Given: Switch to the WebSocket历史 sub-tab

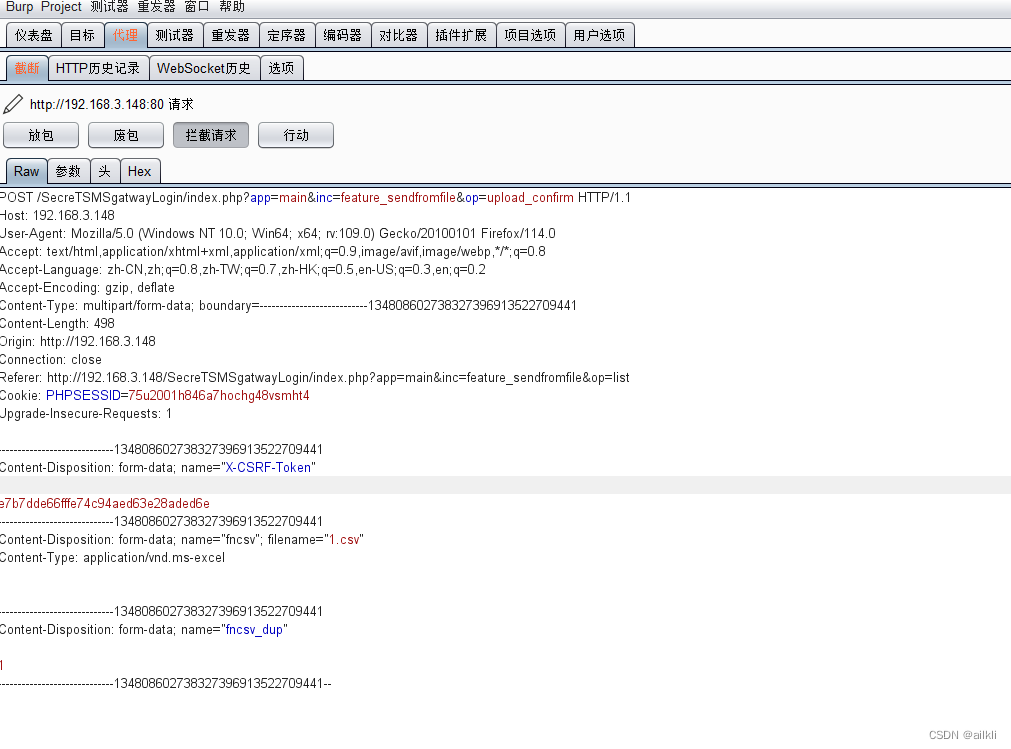Looking at the screenshot, I should 204,68.
